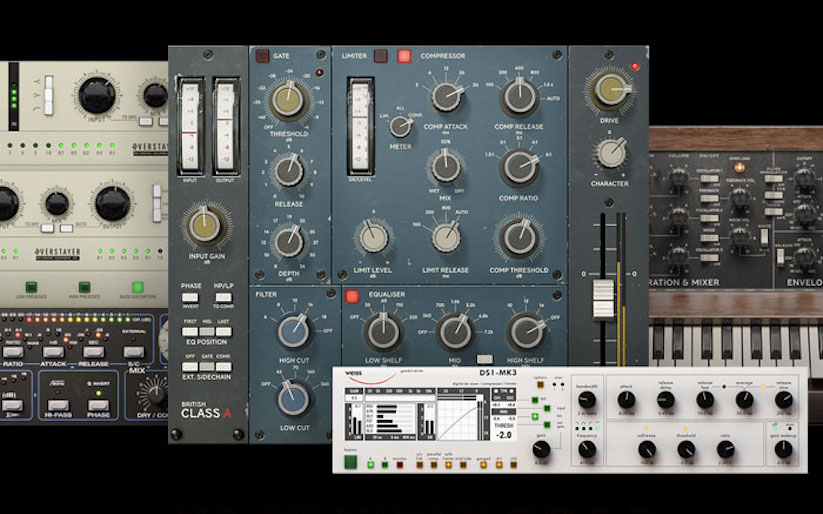The image size is (823, 514).
Task: Click the LIMIT RELEASE knob
Action: coord(446,237)
